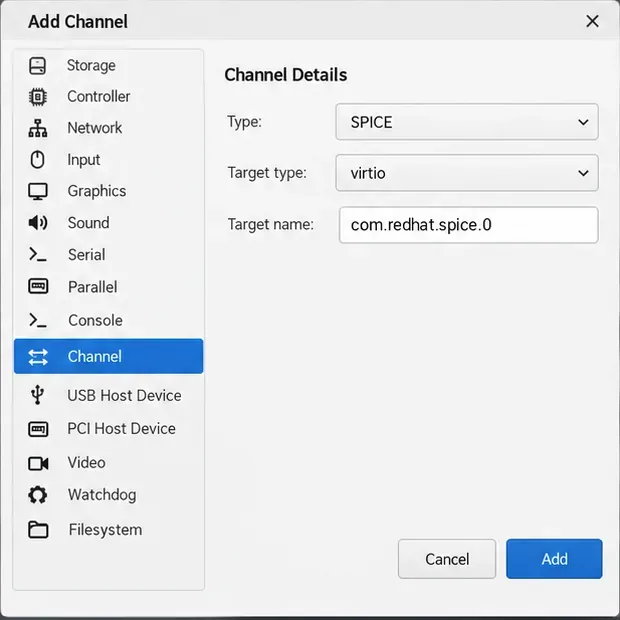Choose the Filesystem list entry
The height and width of the screenshot is (620, 620).
pyautogui.click(x=108, y=530)
